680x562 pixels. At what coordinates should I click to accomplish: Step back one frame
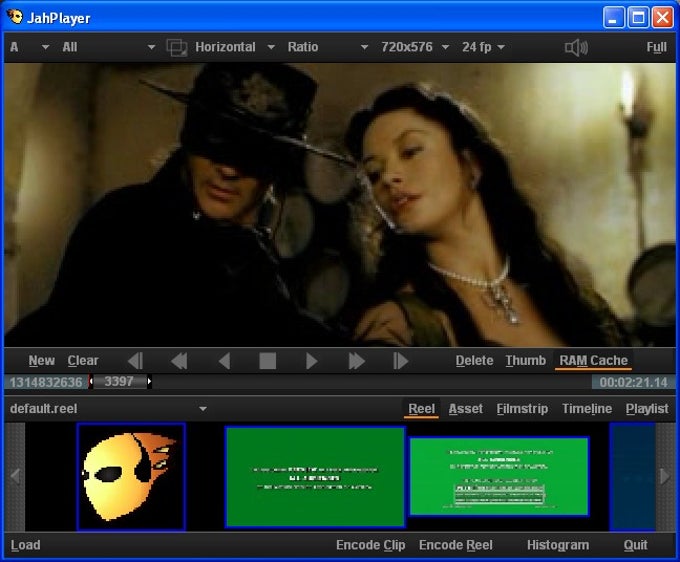click(x=135, y=361)
